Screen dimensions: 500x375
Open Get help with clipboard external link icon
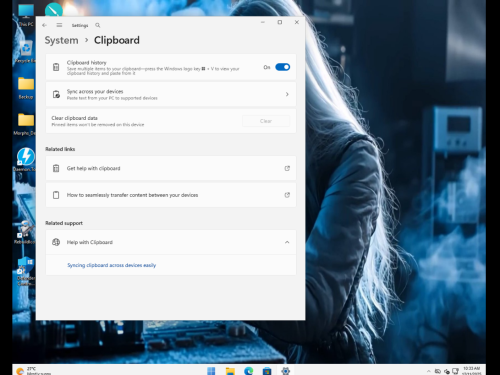point(287,168)
